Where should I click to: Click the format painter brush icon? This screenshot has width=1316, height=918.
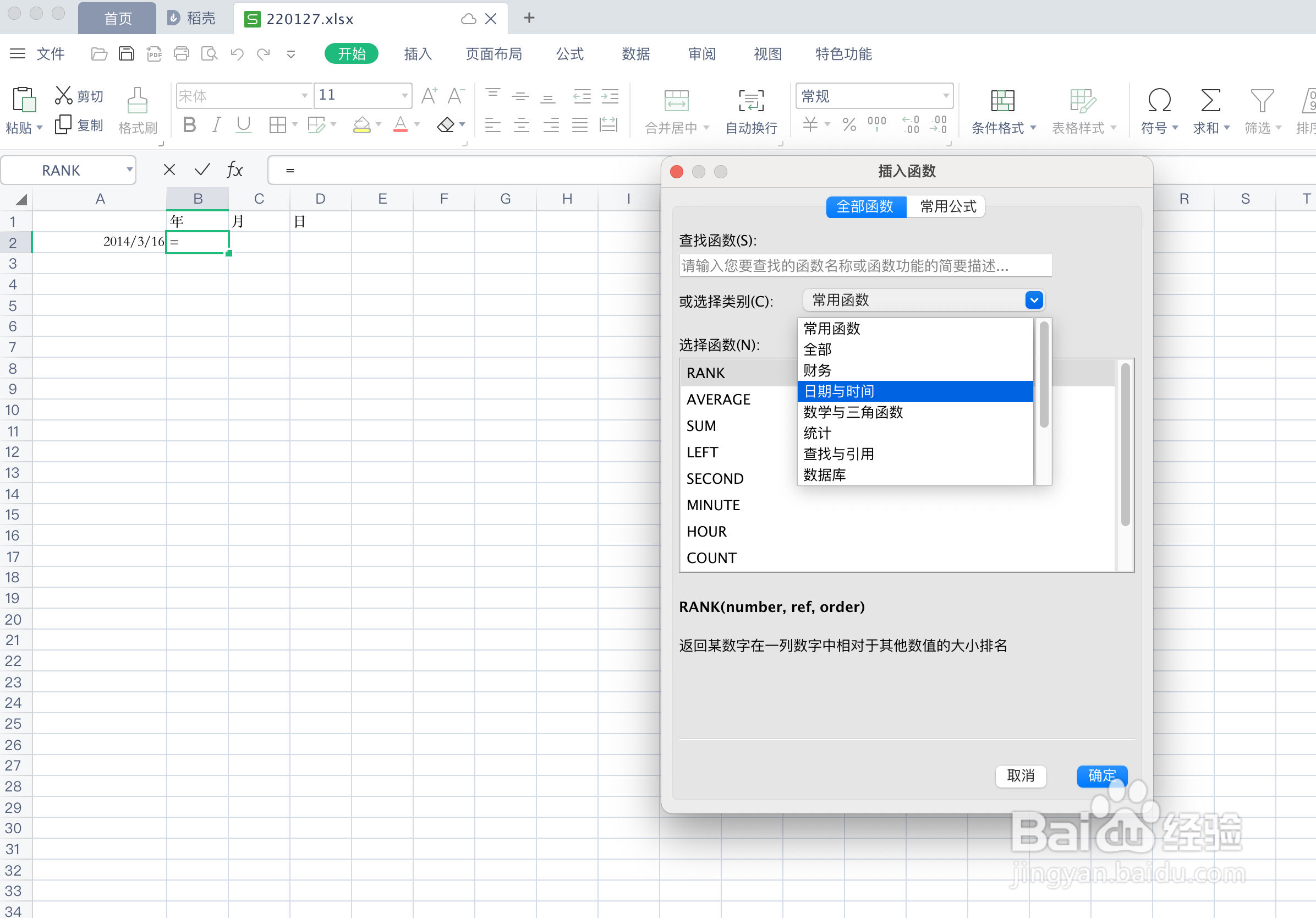[x=137, y=101]
